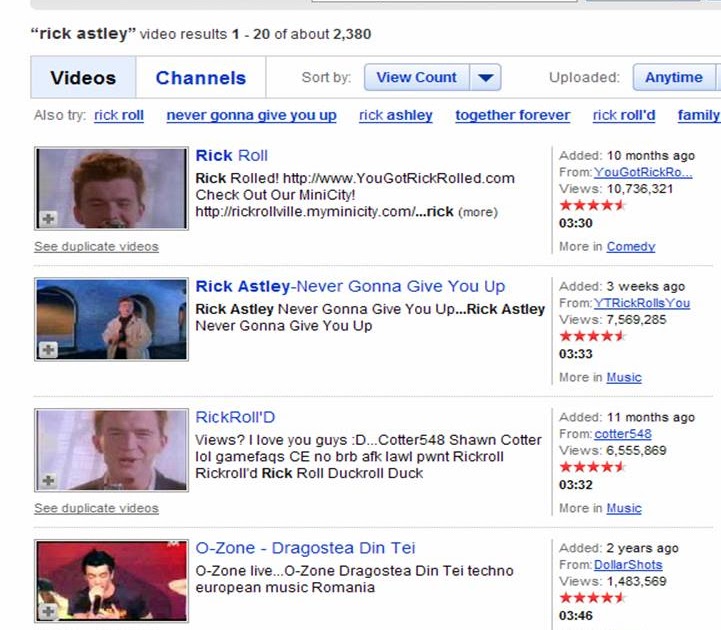This screenshot has width=721, height=630.
Task: Select the 'Views: 10,736,321' text
Action: tap(616, 189)
